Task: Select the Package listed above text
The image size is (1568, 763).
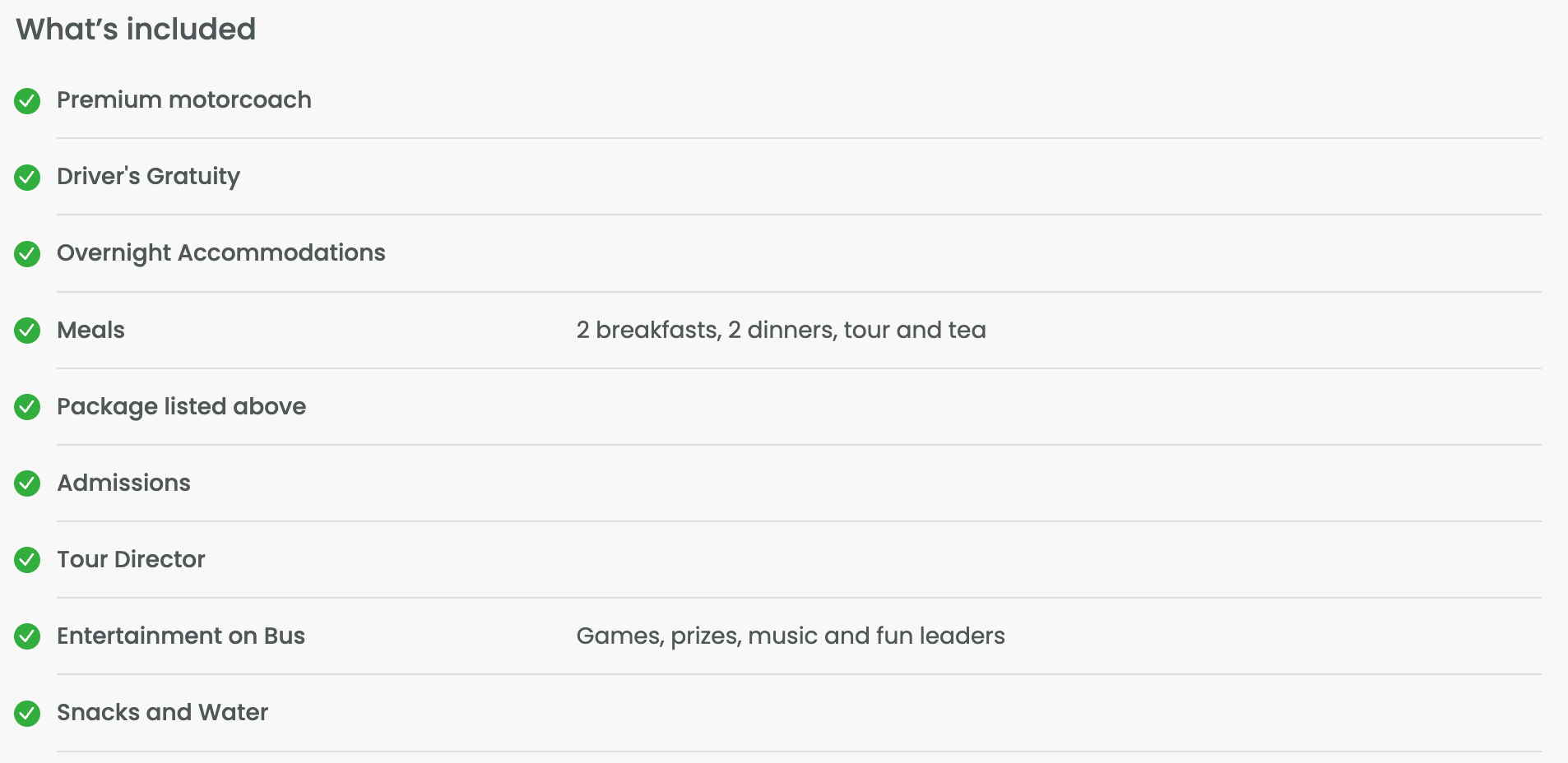Action: (181, 407)
